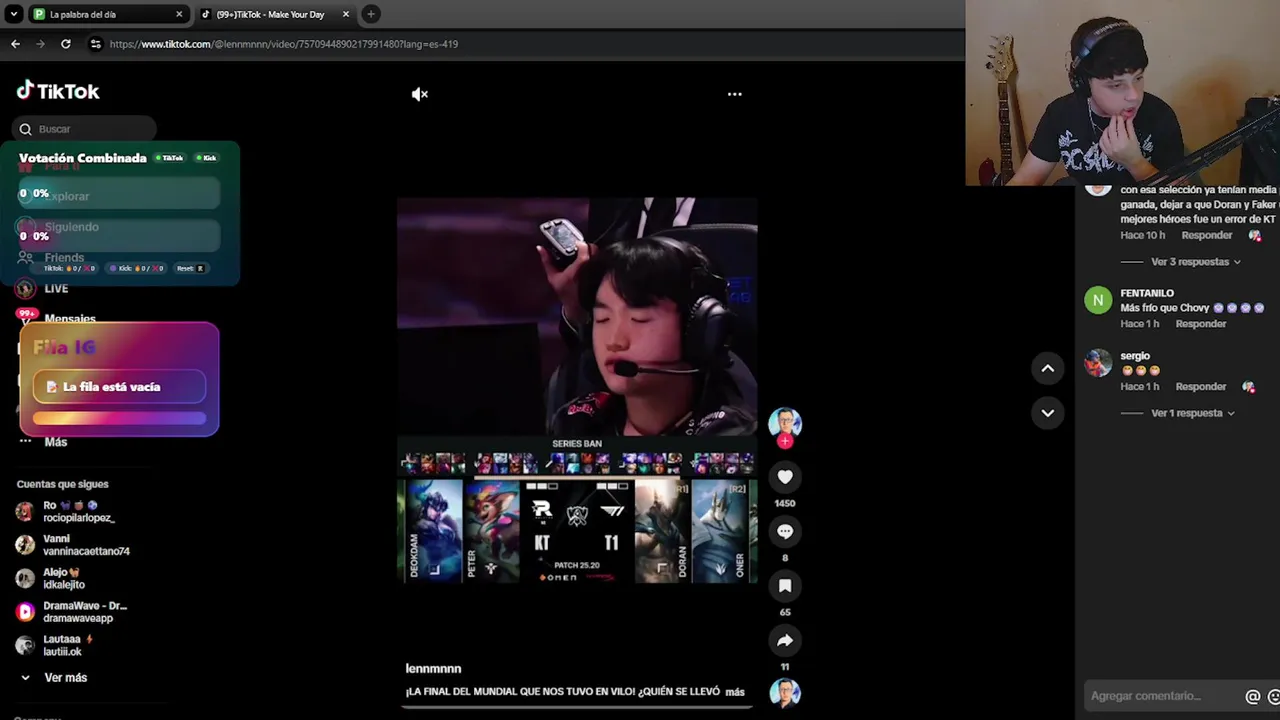This screenshot has height=720, width=1280.
Task: Expand video description with más
Action: point(735,692)
